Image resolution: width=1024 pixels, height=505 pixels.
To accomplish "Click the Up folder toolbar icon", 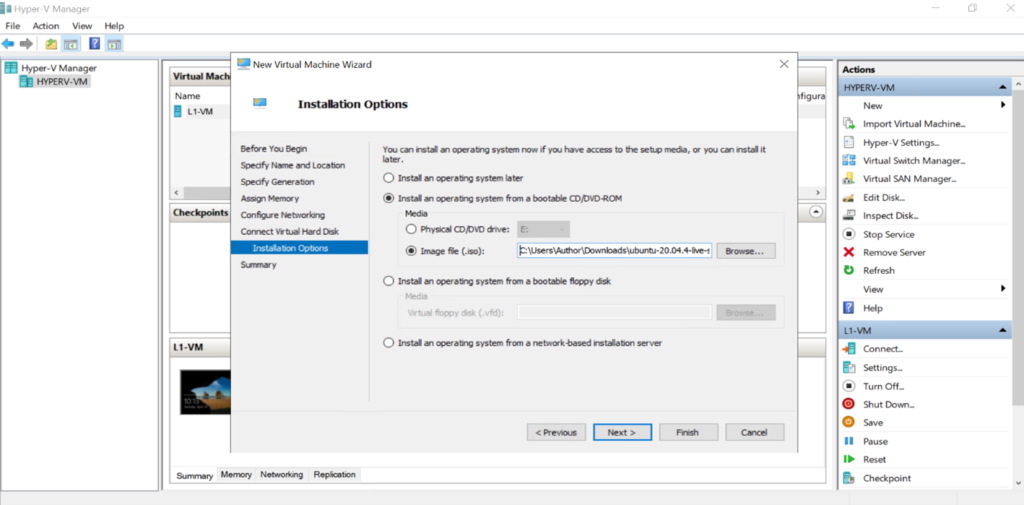I will point(51,44).
